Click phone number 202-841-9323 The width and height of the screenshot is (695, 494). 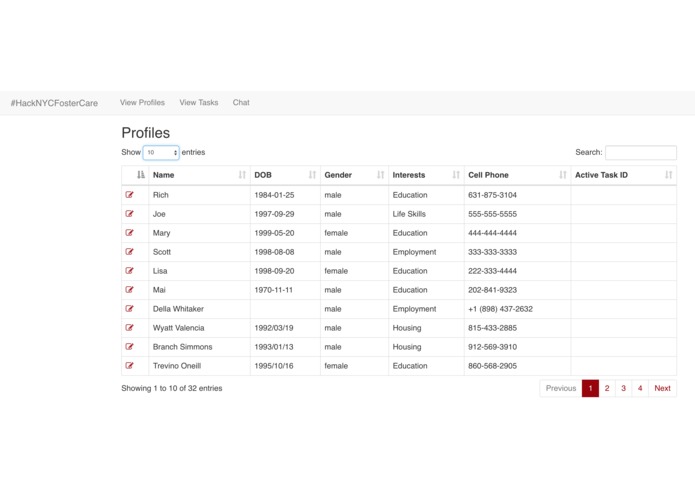click(492, 290)
